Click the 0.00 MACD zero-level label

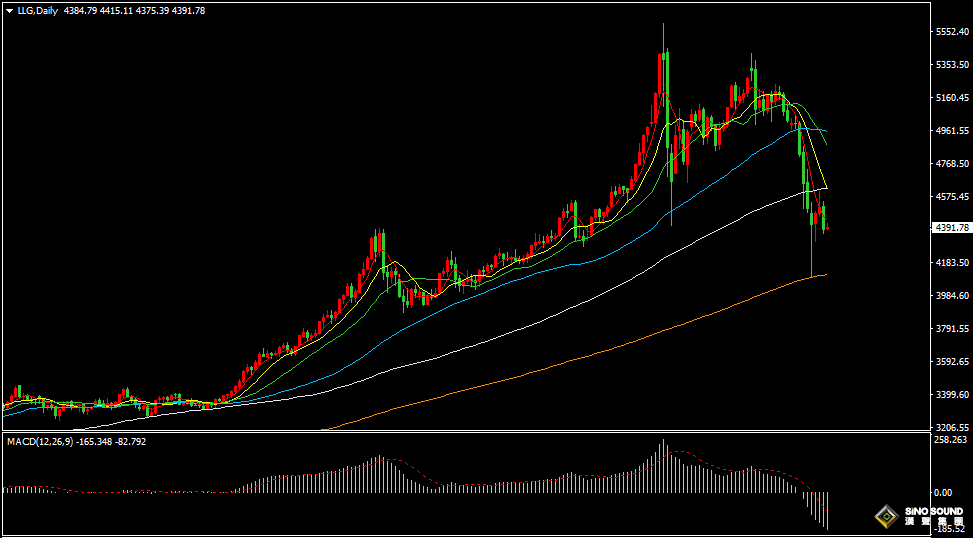tap(942, 493)
